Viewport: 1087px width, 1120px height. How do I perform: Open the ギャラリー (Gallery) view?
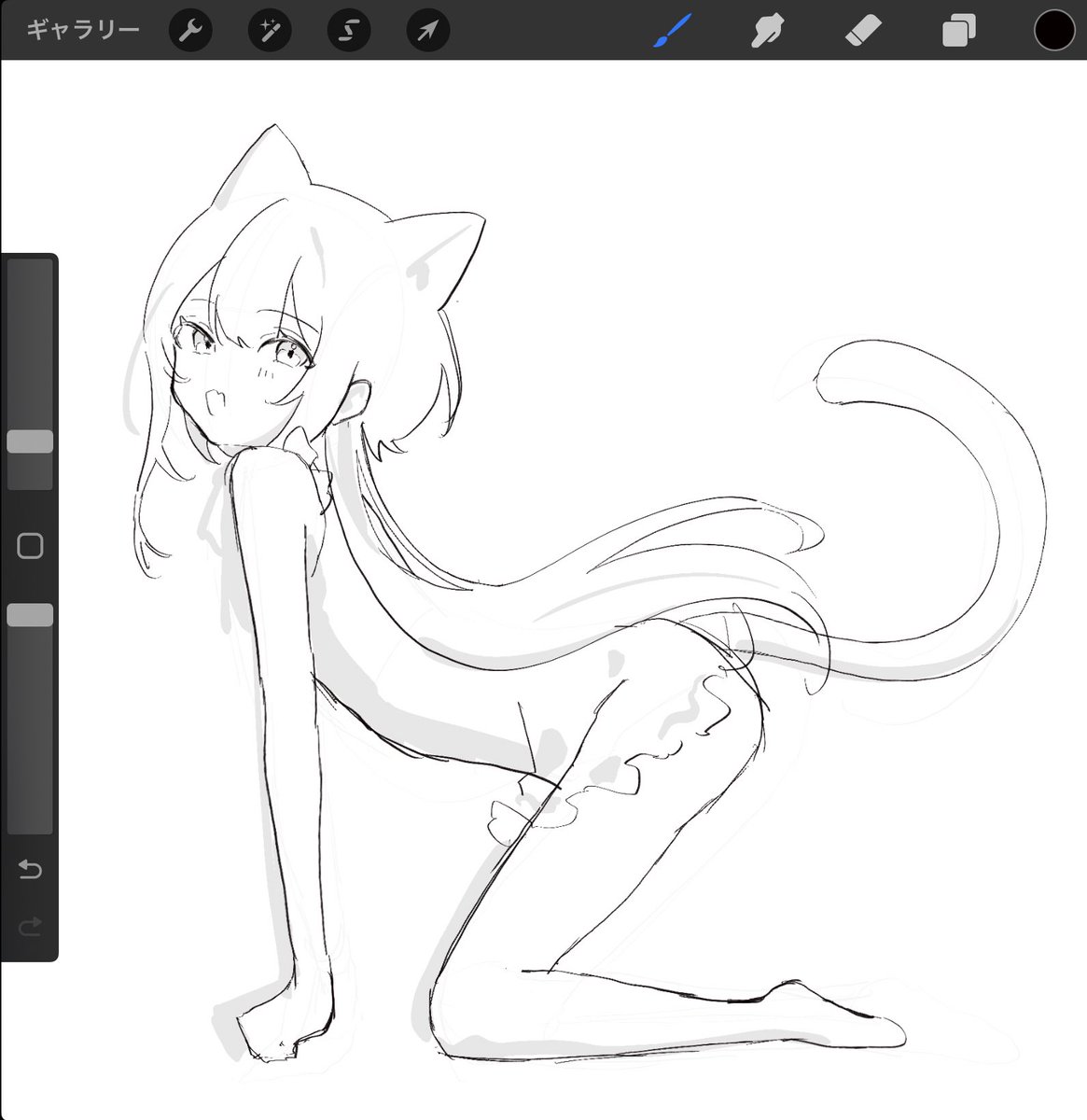82,30
